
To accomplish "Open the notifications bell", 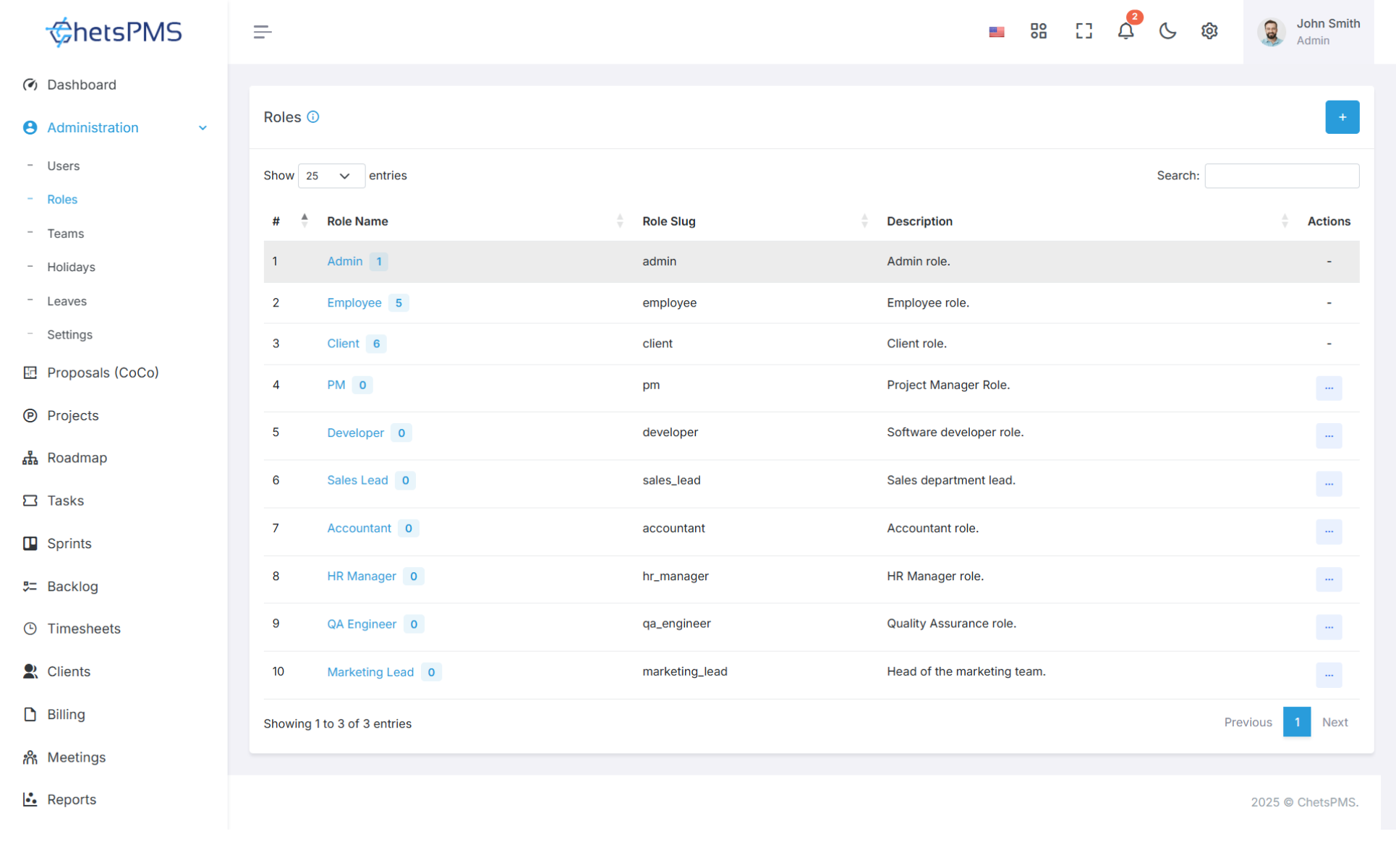I will (x=1125, y=31).
